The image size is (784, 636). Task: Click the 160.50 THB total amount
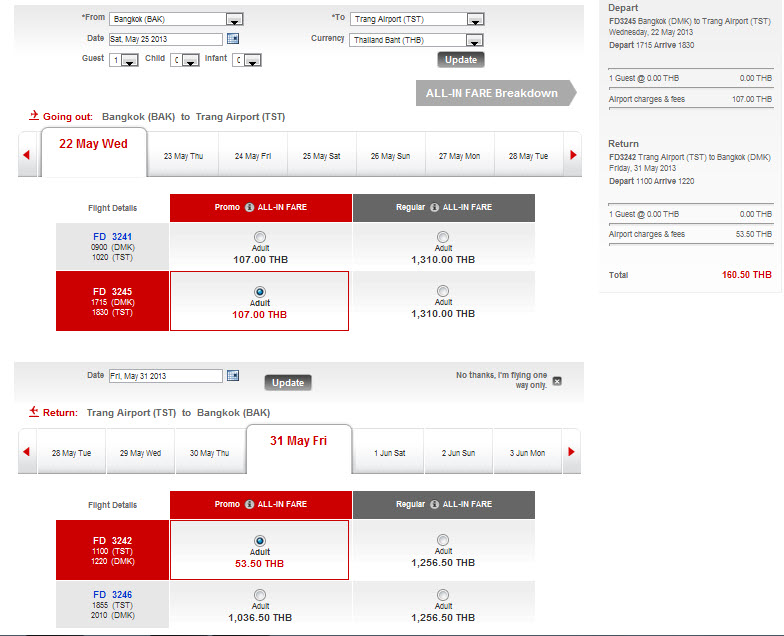(746, 274)
